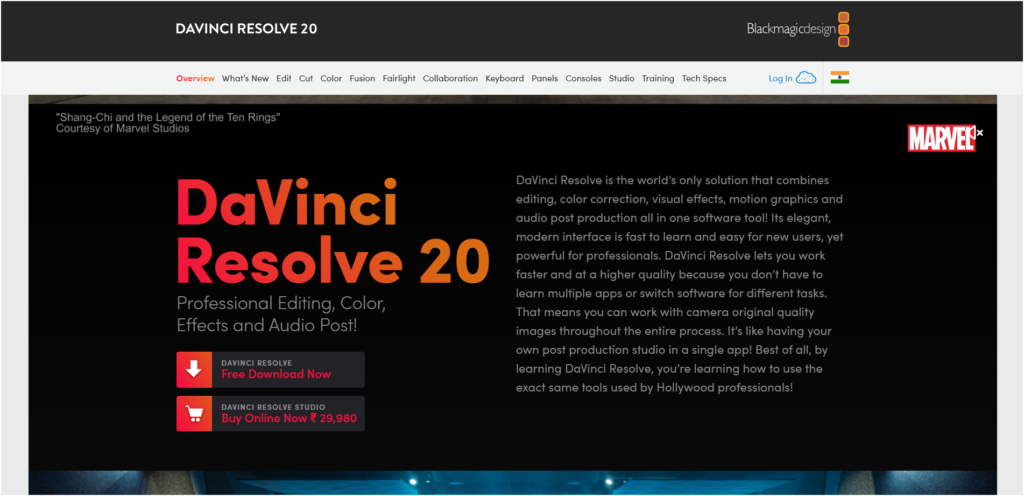The width and height of the screenshot is (1024, 496).
Task: Open the Collaboration tab
Action: pos(450,78)
